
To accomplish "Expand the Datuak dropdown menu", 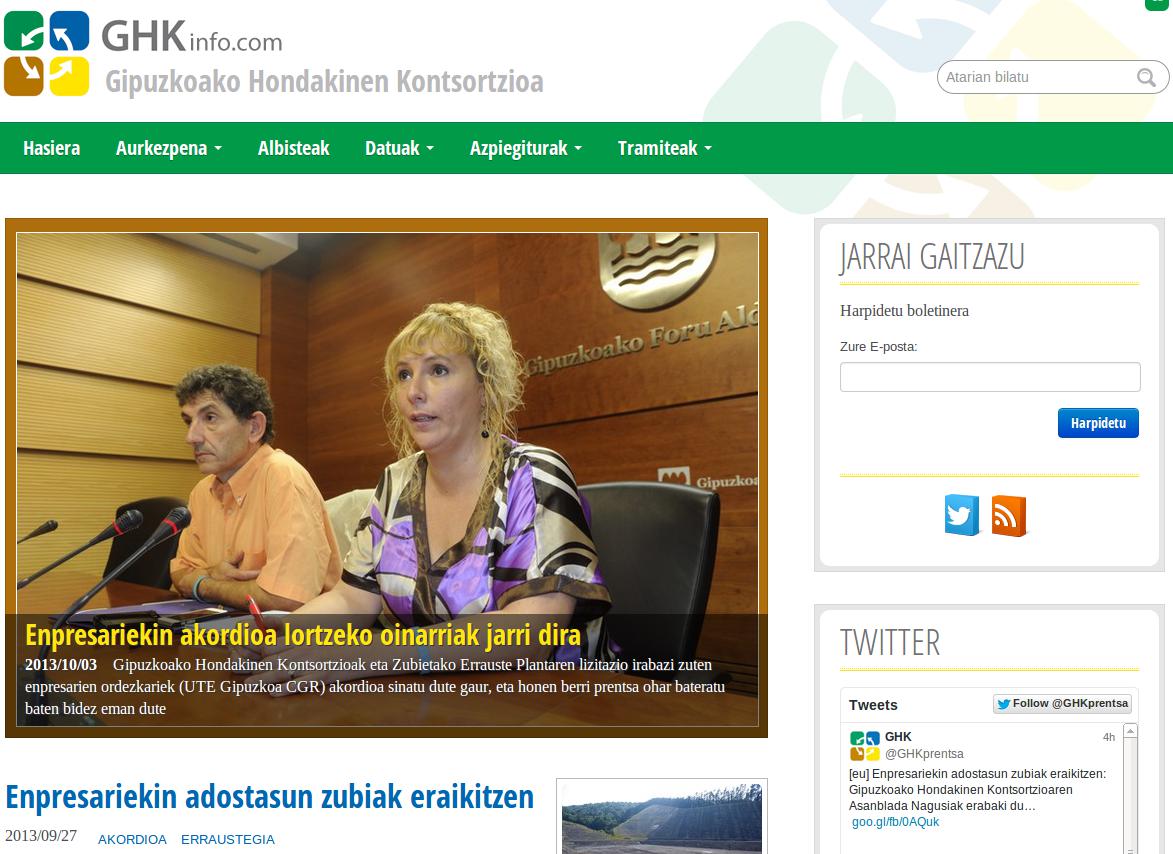I will click(399, 148).
